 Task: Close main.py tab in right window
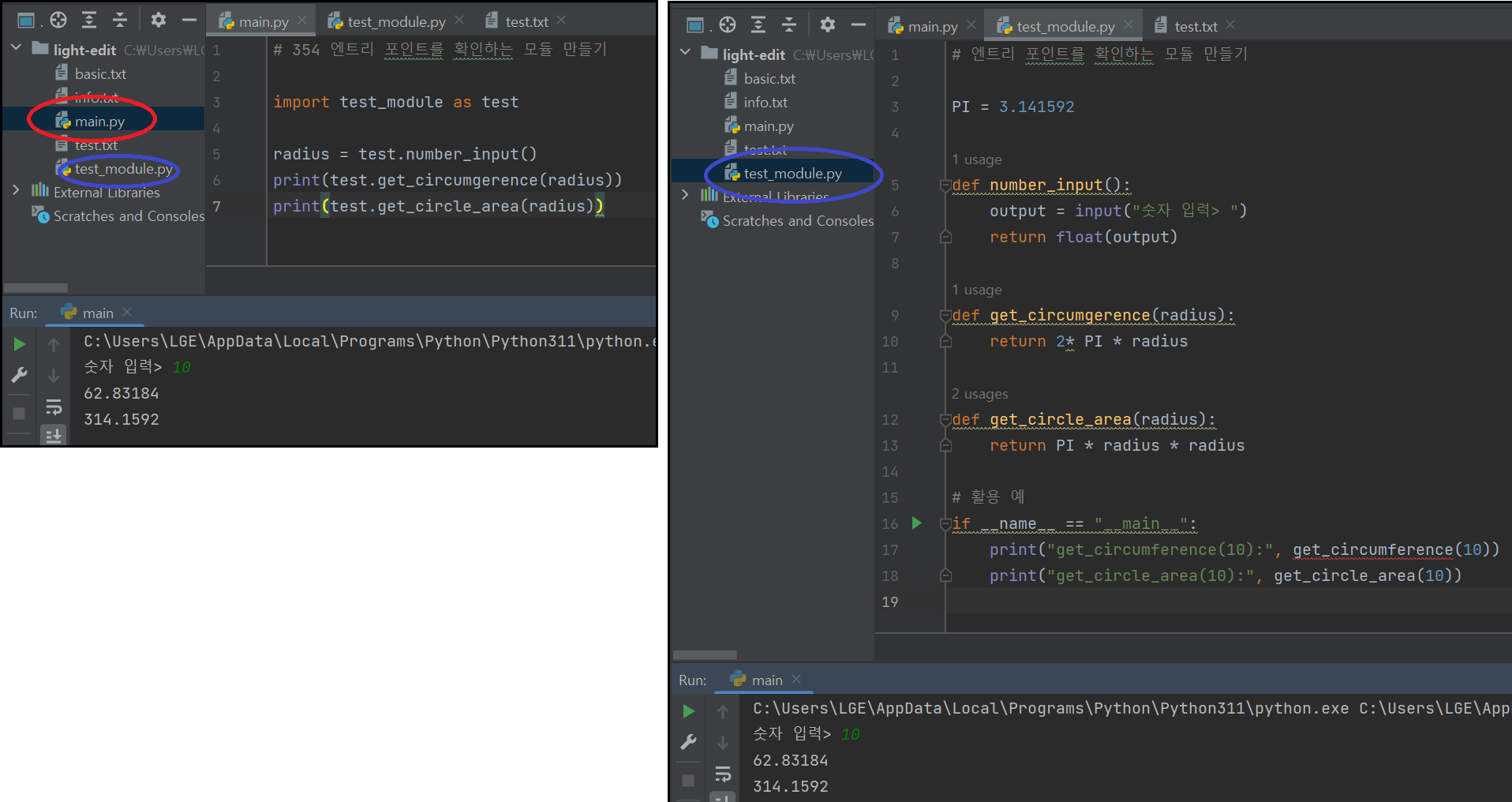971,25
